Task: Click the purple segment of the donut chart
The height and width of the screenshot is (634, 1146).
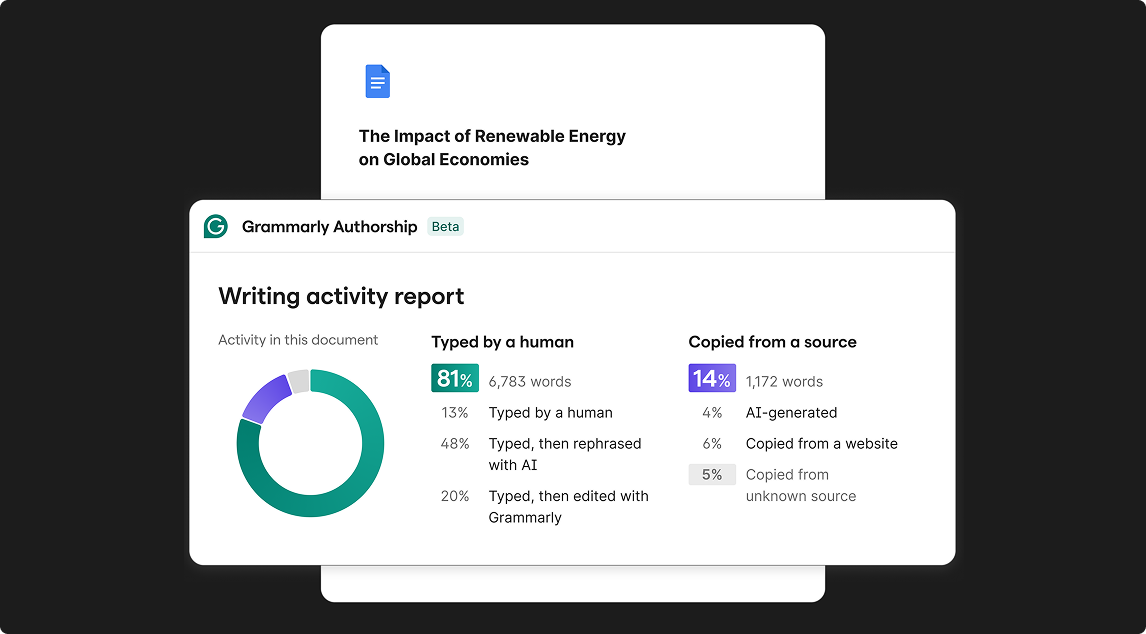Action: click(265, 398)
